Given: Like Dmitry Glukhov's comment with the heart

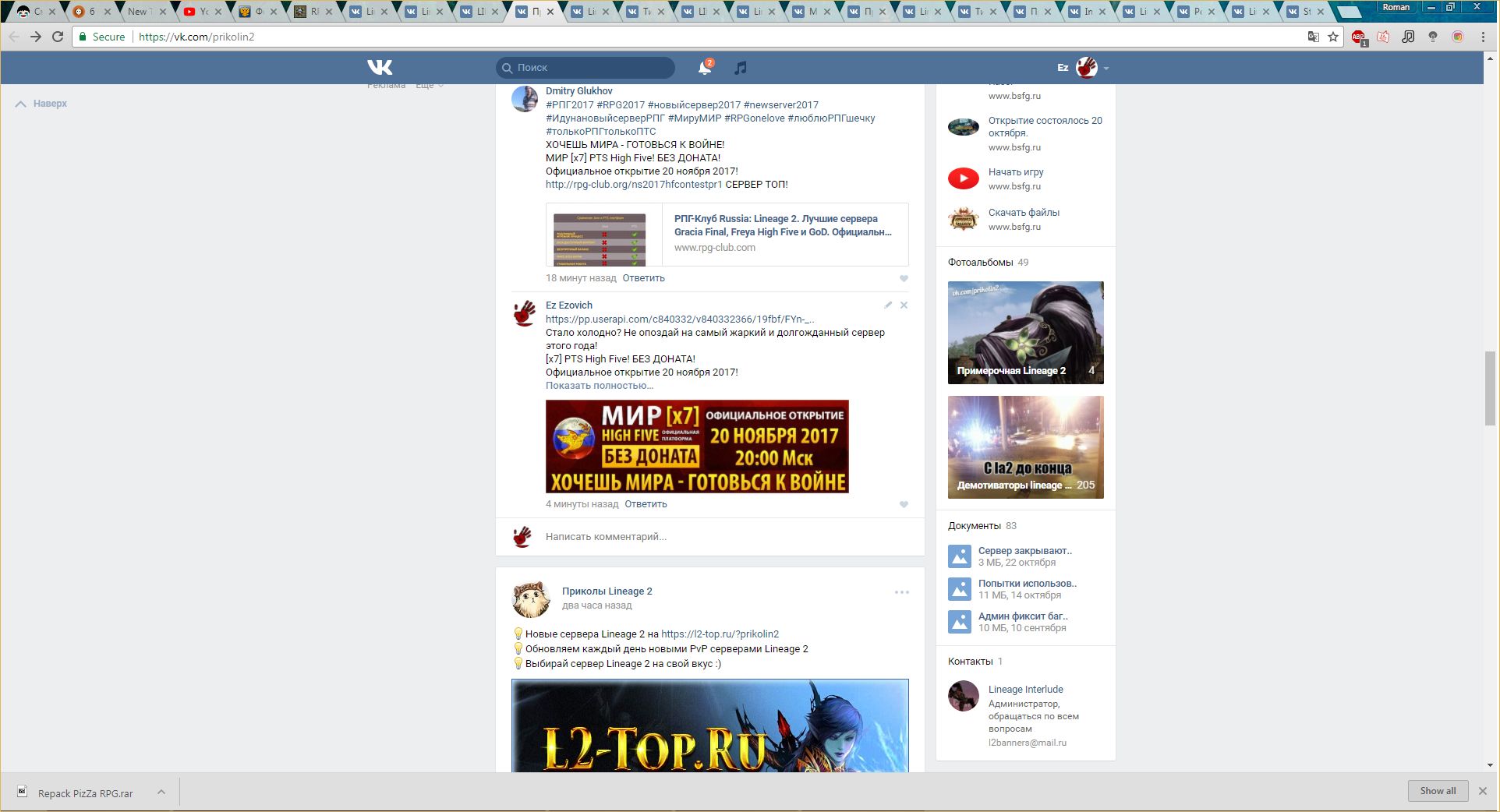Looking at the screenshot, I should pos(904,279).
